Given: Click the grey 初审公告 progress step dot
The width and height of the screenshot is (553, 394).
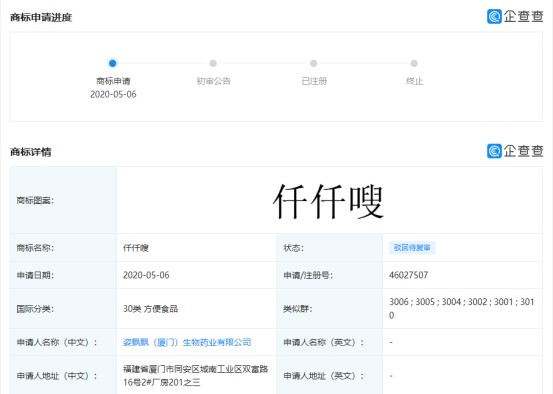Looking at the screenshot, I should [x=213, y=63].
